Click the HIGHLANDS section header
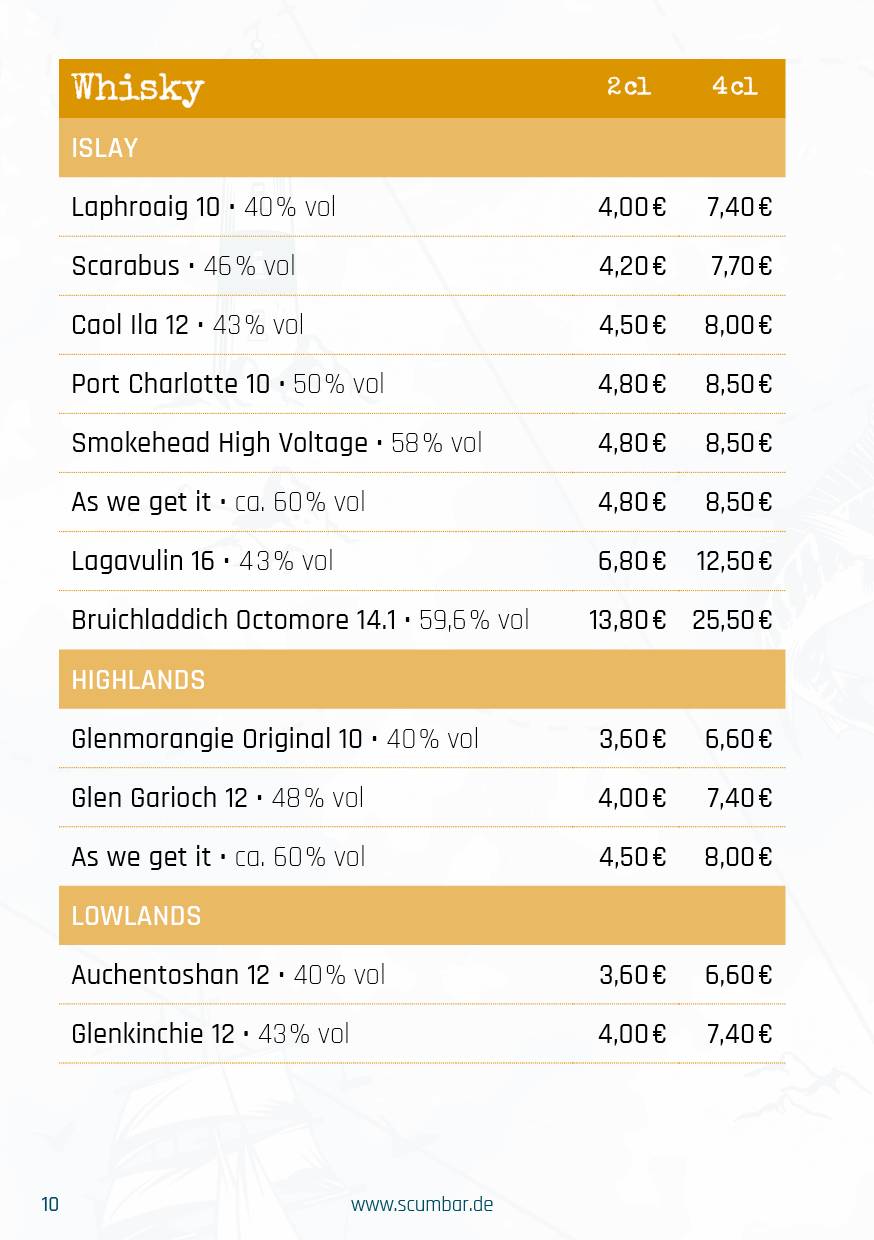Viewport: 874px width, 1240px height. point(422,680)
